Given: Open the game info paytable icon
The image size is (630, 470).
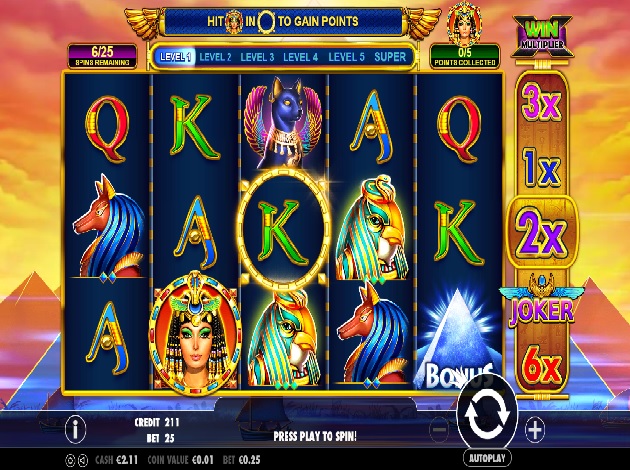Looking at the screenshot, I should click(76, 429).
